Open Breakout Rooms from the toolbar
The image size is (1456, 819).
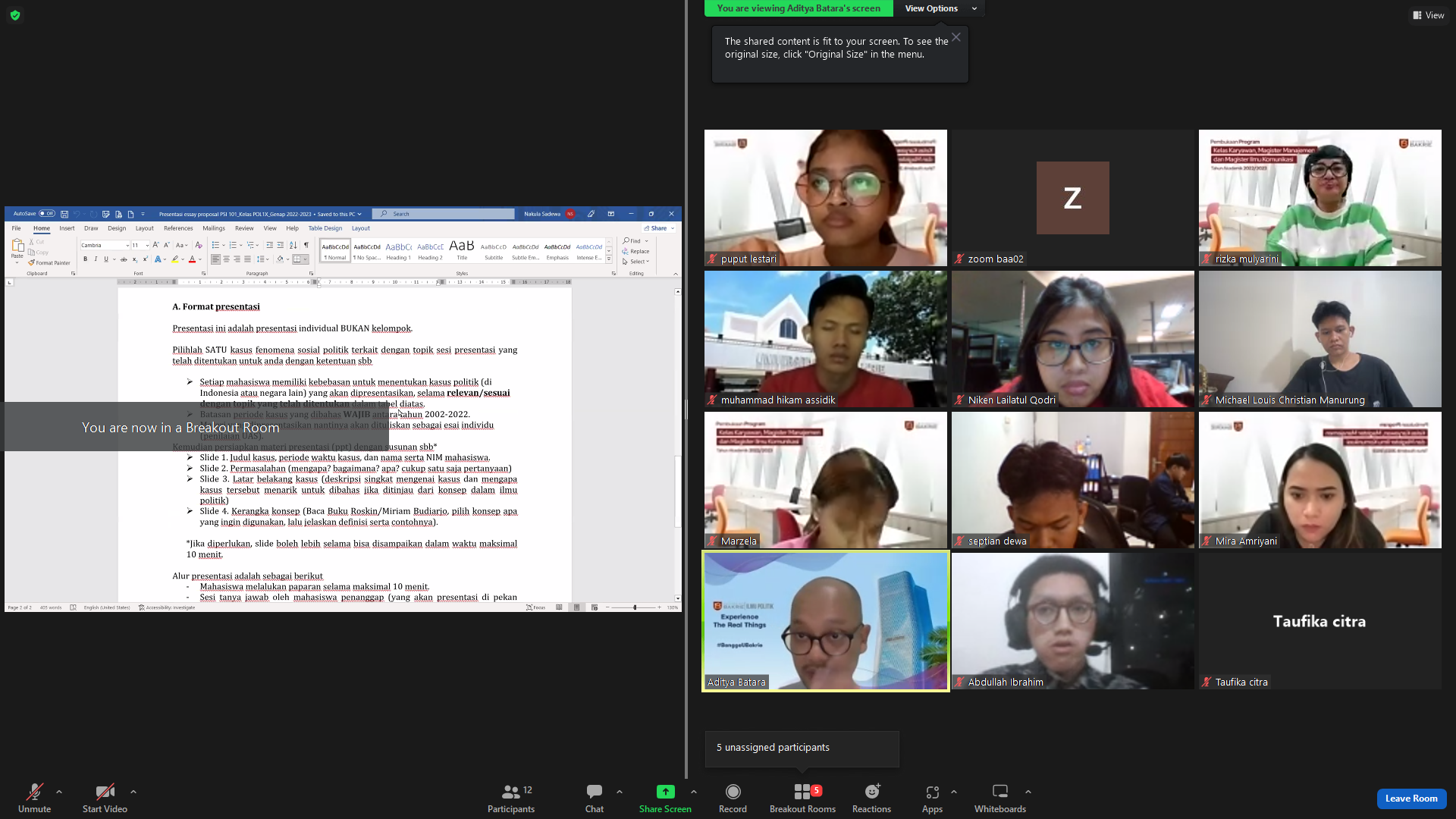click(802, 798)
